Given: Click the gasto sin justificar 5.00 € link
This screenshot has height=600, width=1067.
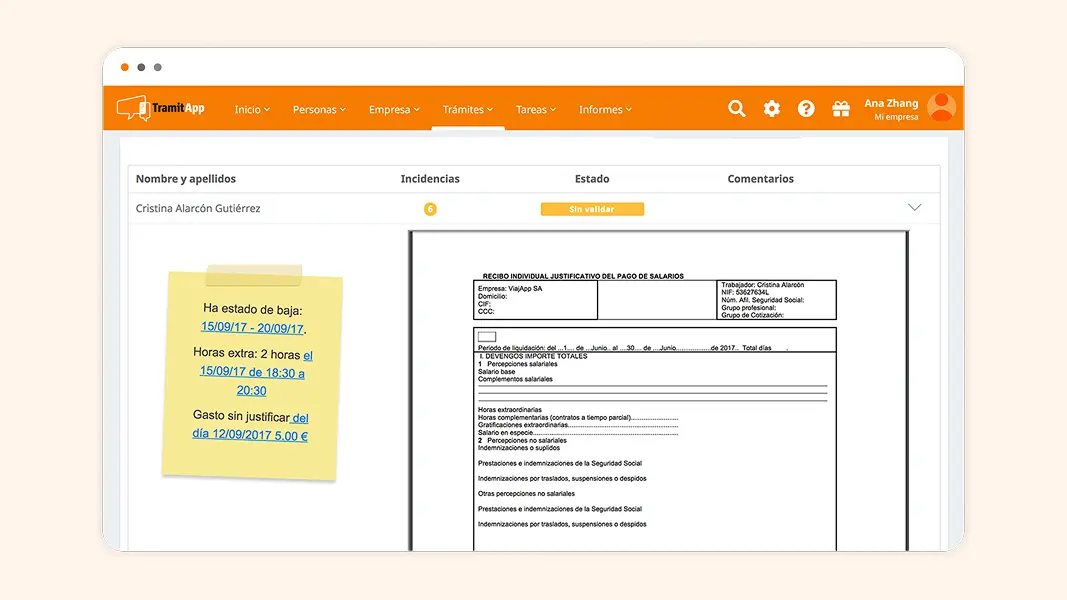Looking at the screenshot, I should pyautogui.click(x=250, y=434).
